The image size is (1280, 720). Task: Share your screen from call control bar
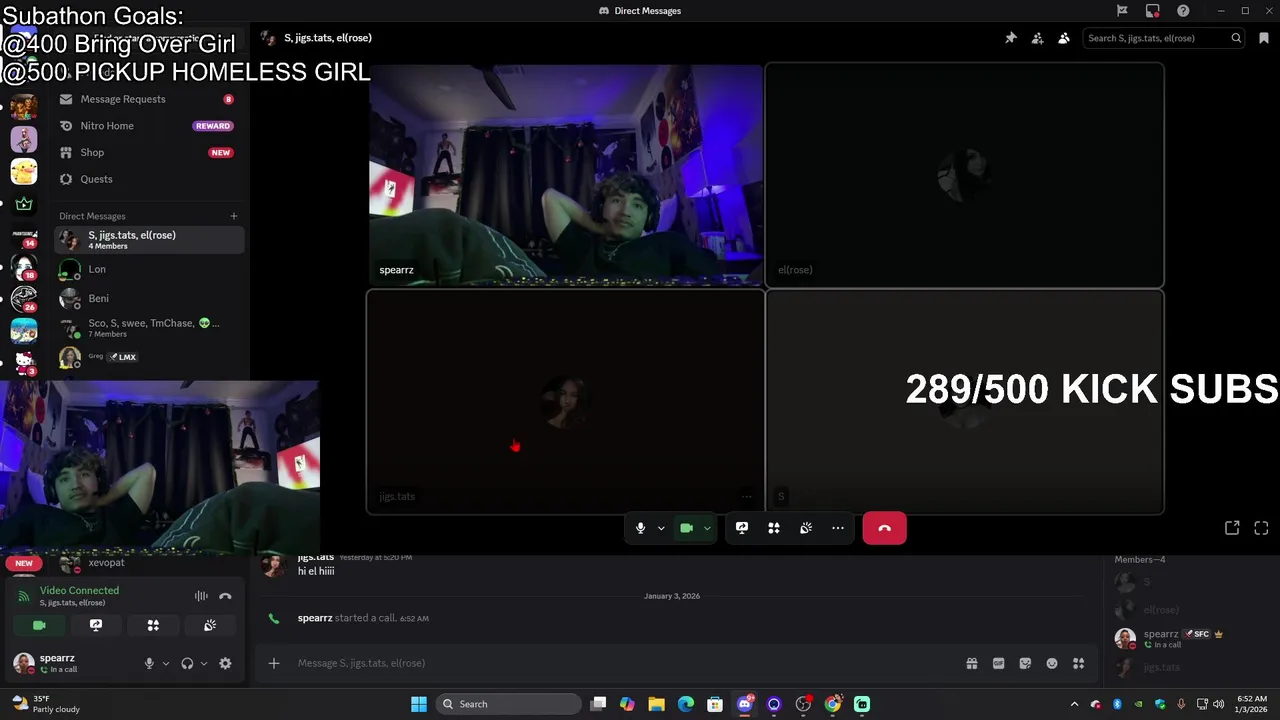(742, 528)
